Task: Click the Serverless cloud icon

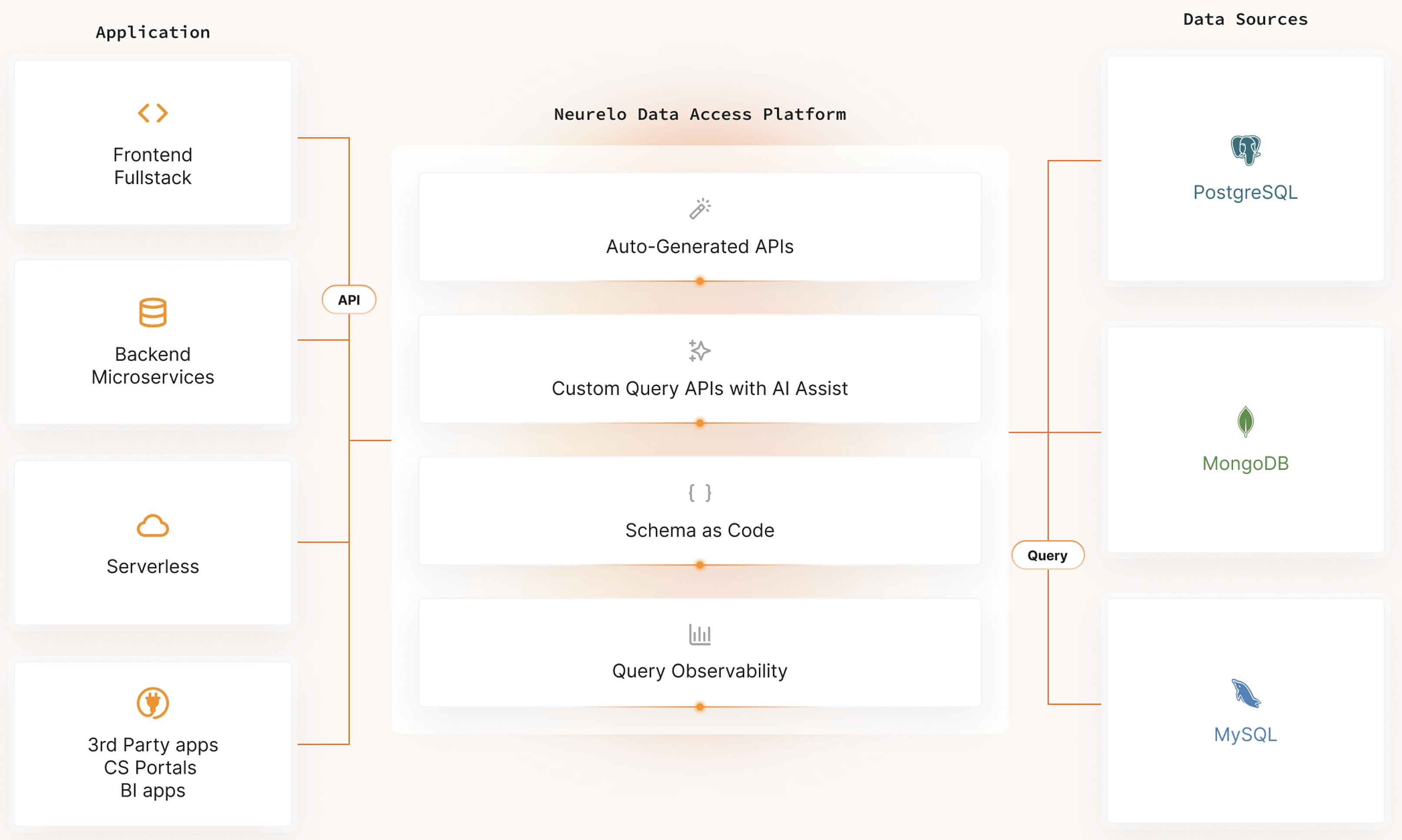Action: (x=153, y=526)
